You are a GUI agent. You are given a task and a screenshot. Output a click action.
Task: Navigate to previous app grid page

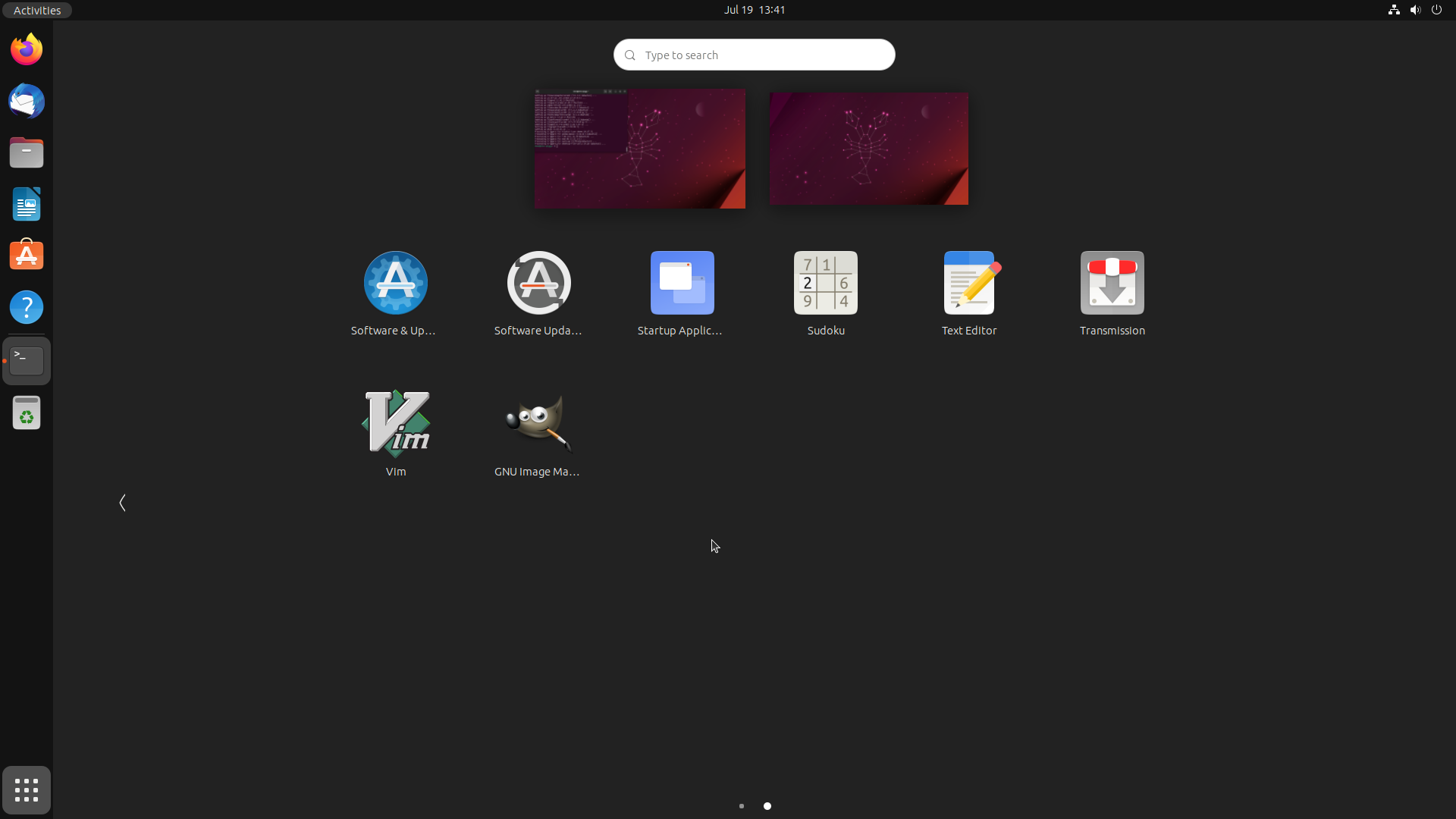click(122, 502)
